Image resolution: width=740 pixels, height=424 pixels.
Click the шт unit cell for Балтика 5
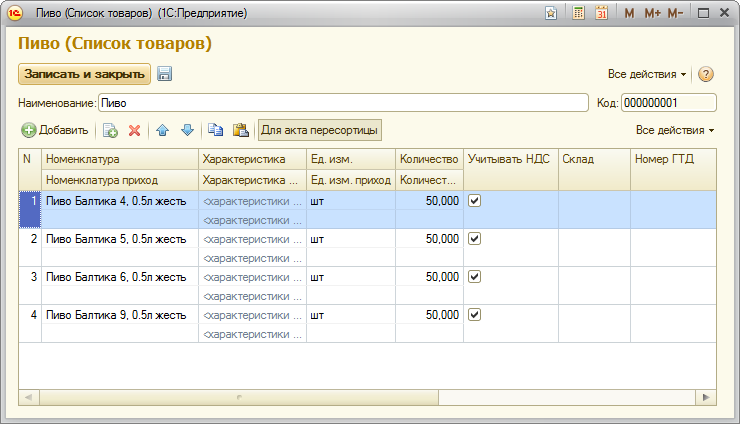351,239
